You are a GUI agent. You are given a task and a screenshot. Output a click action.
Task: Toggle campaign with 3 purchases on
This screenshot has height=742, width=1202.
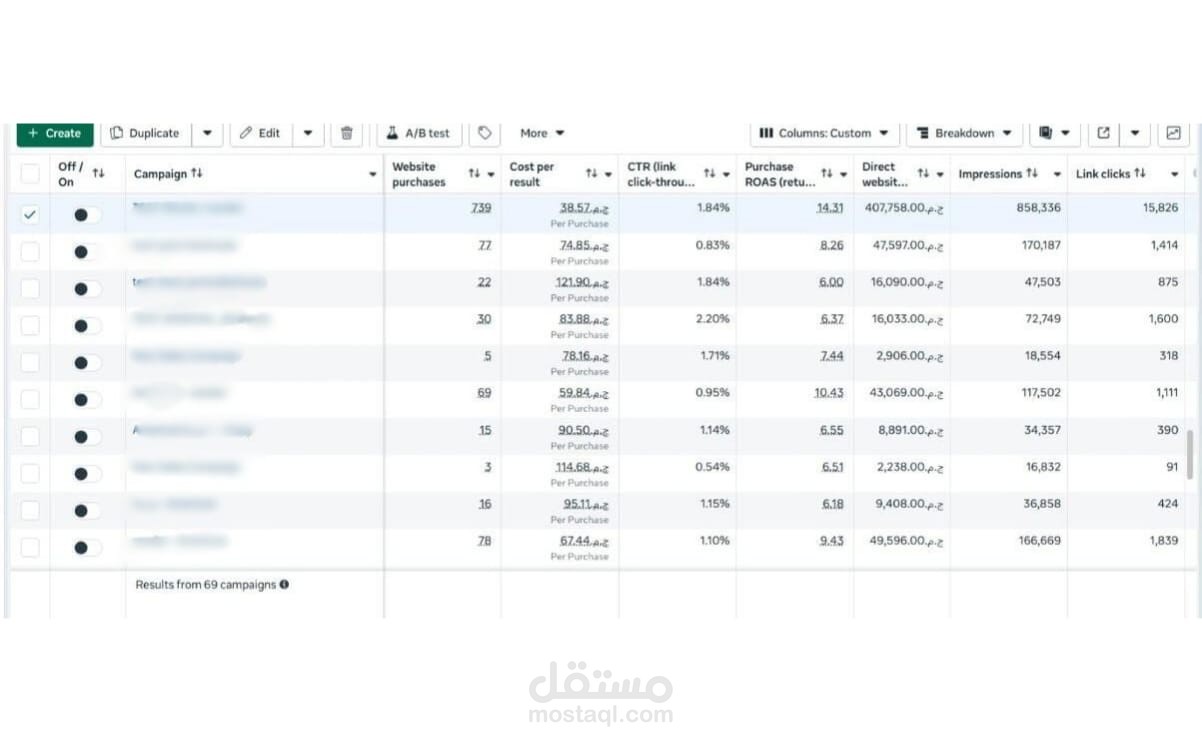coord(87,474)
